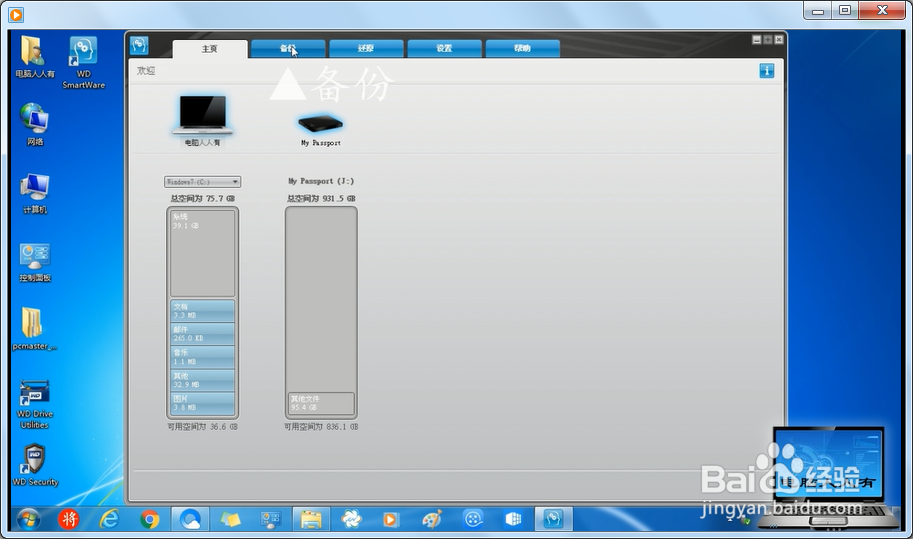Select the 主页 (Home) tab
Viewport: 913px width, 539px height.
[210, 49]
